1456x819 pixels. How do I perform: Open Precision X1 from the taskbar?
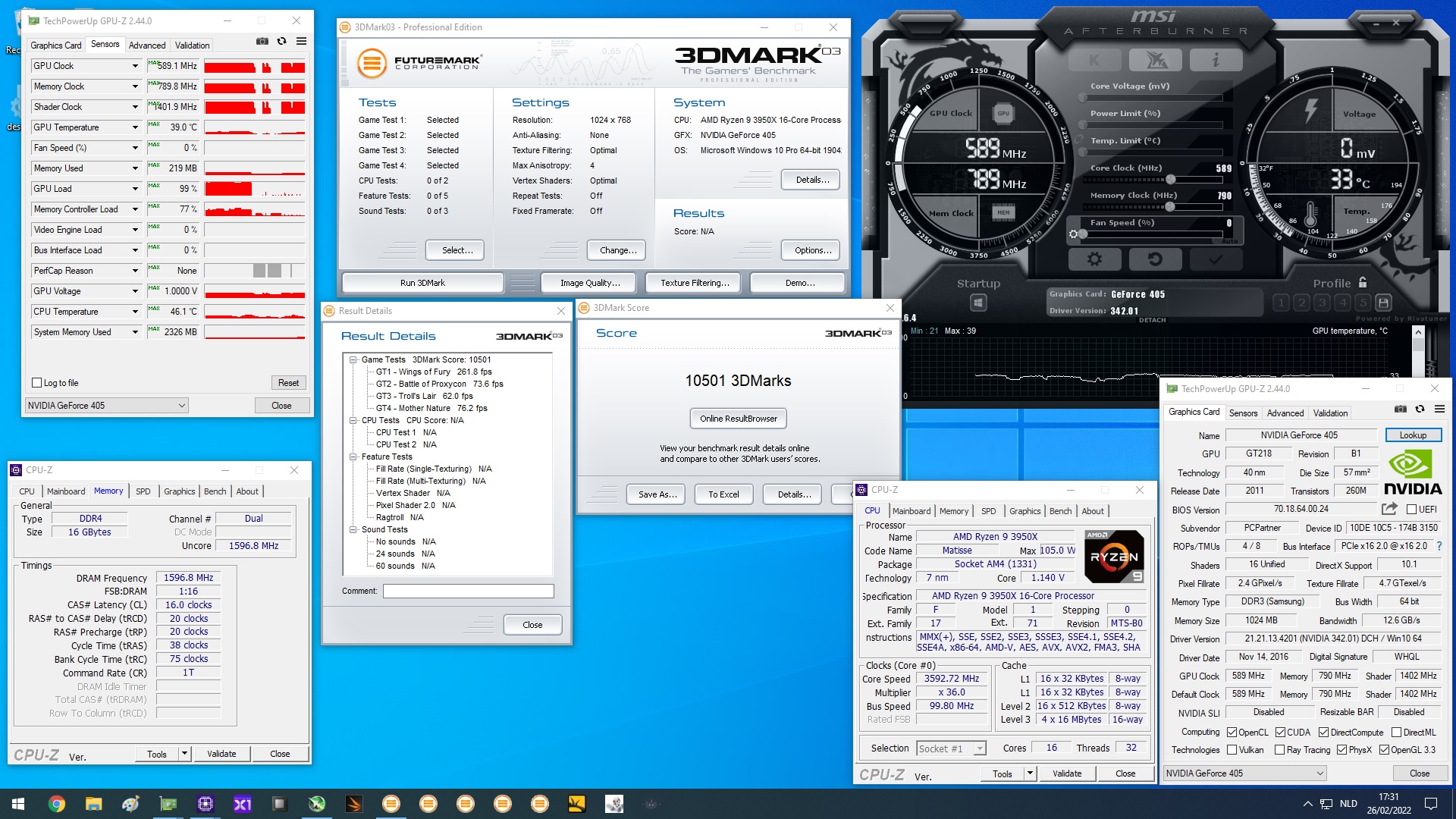tap(242, 804)
